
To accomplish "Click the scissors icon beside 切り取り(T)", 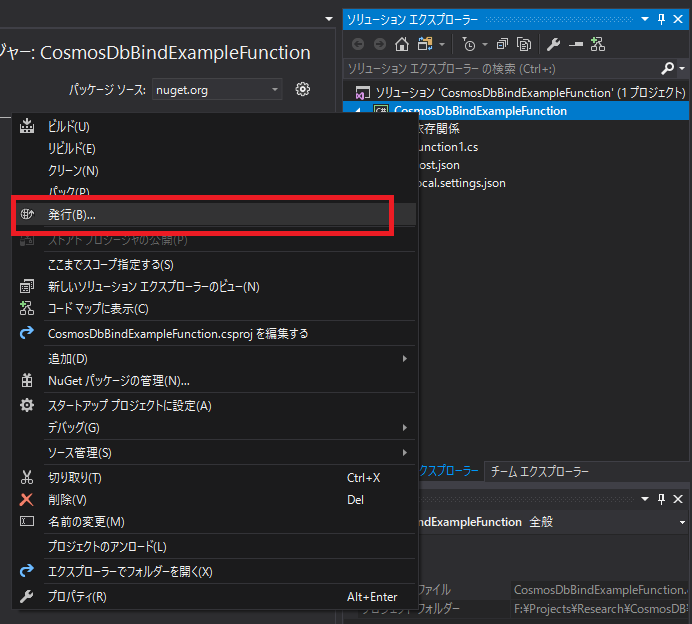I will coord(27,477).
